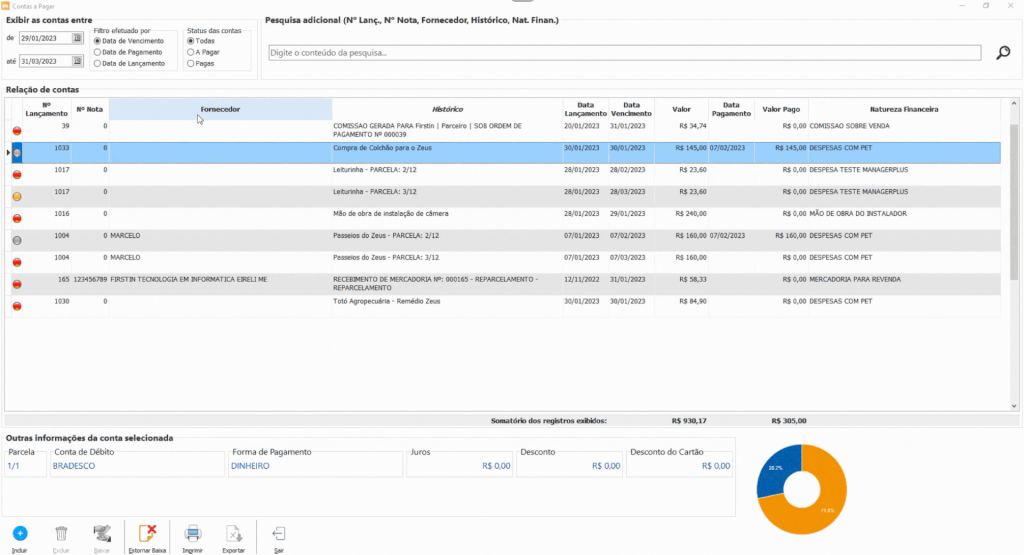The width and height of the screenshot is (1024, 555).
Task: Select the Totó Agropecuária Remédio Zeus row
Action: click(503, 306)
